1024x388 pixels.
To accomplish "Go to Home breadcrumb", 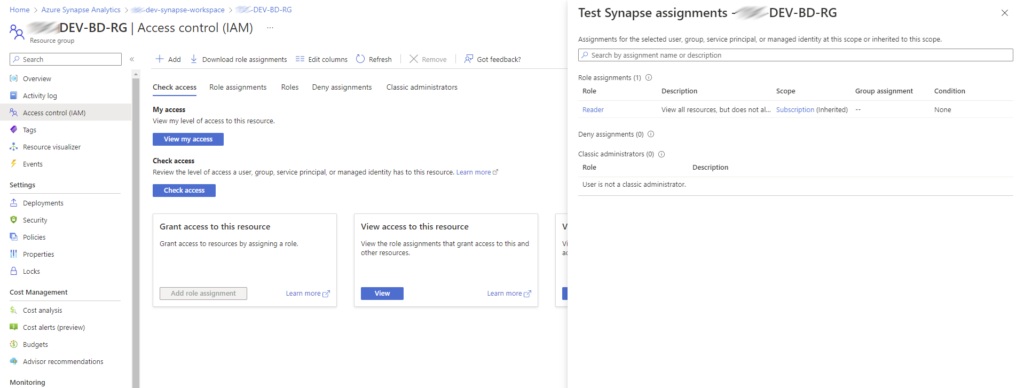I will pos(20,10).
